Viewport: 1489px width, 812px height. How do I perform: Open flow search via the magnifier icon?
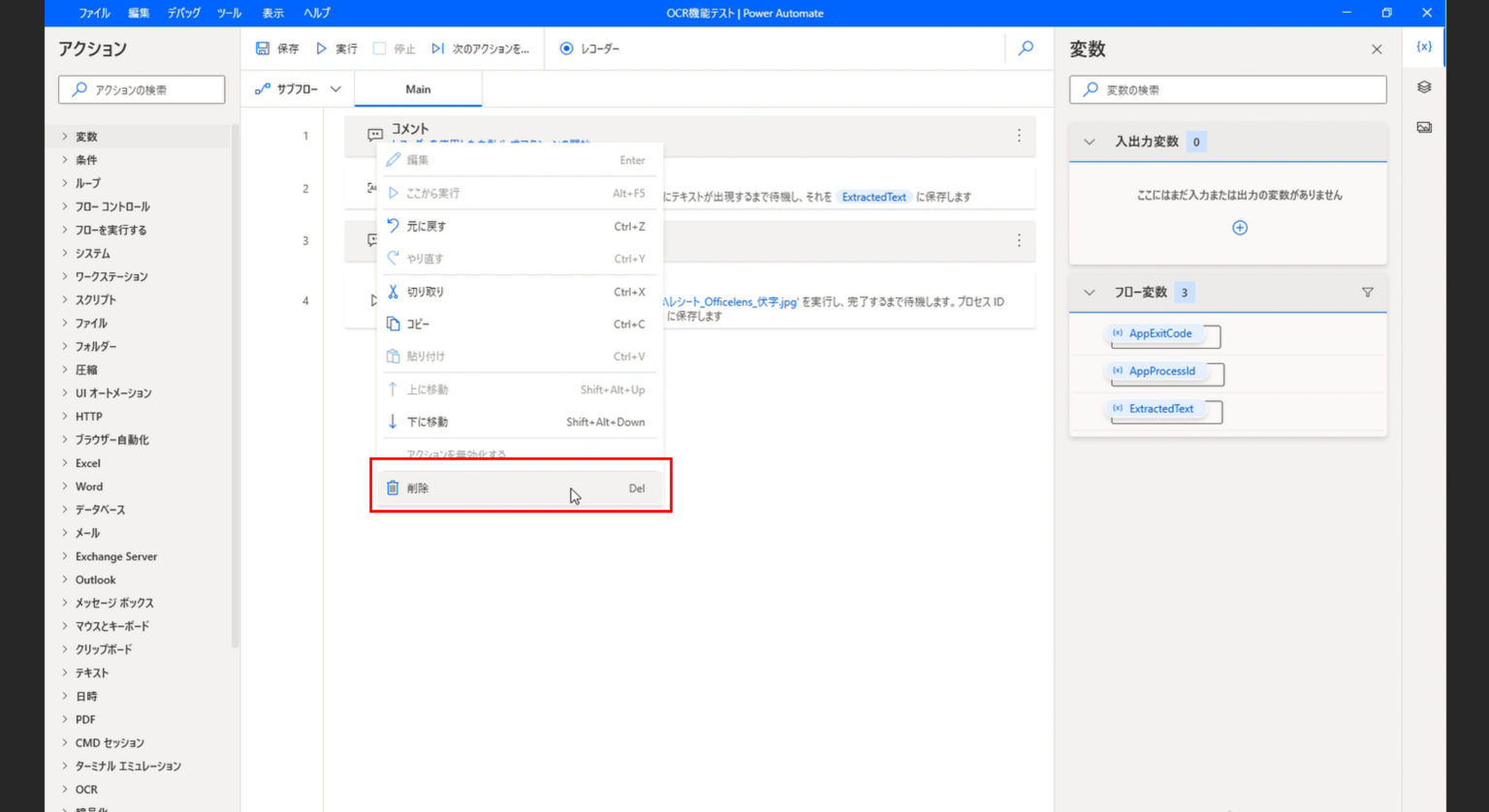(x=1026, y=47)
